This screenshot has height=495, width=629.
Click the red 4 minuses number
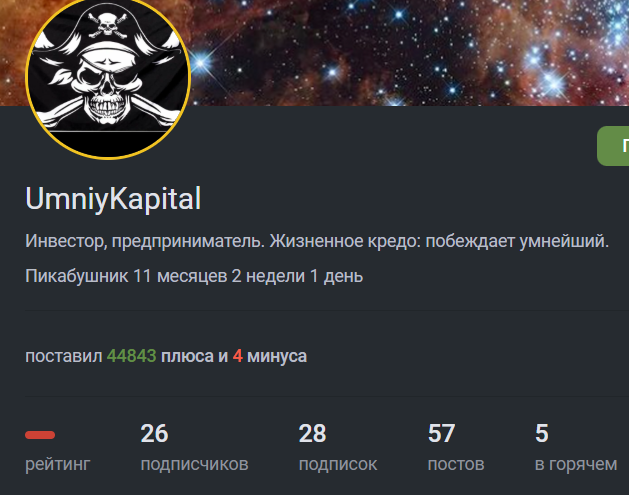(x=237, y=356)
